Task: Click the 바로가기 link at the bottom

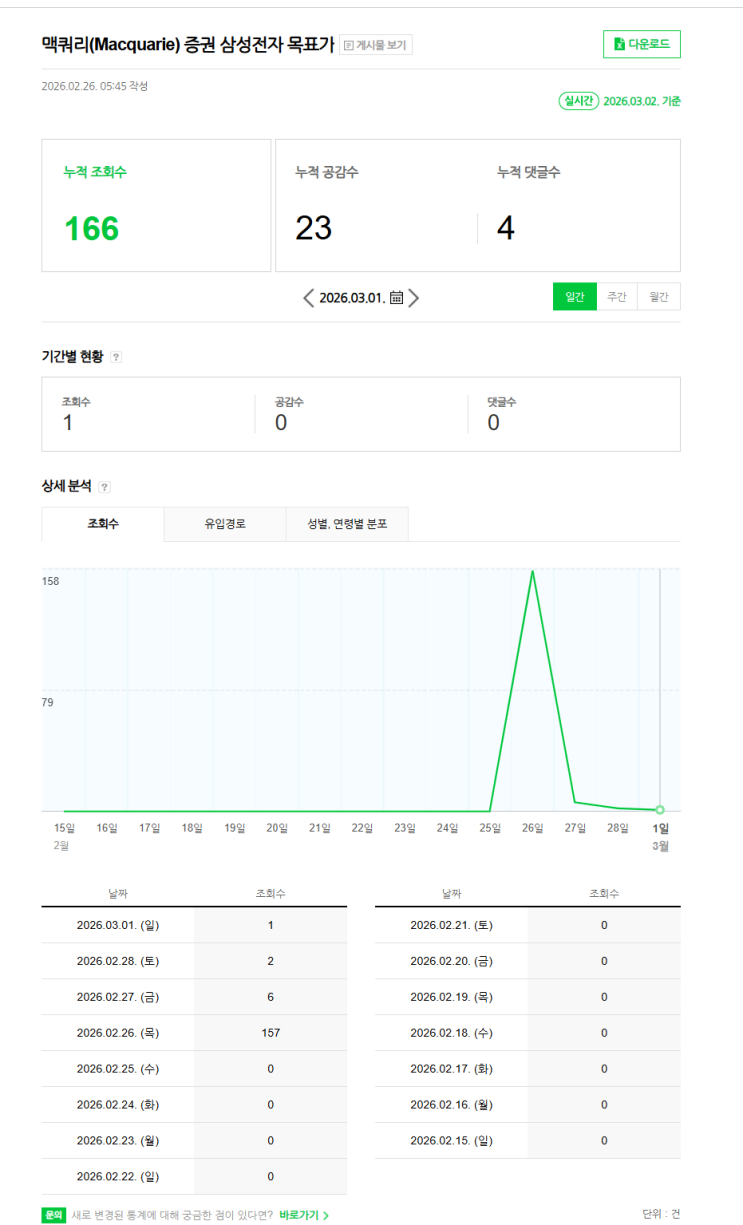Action: [x=304, y=1215]
